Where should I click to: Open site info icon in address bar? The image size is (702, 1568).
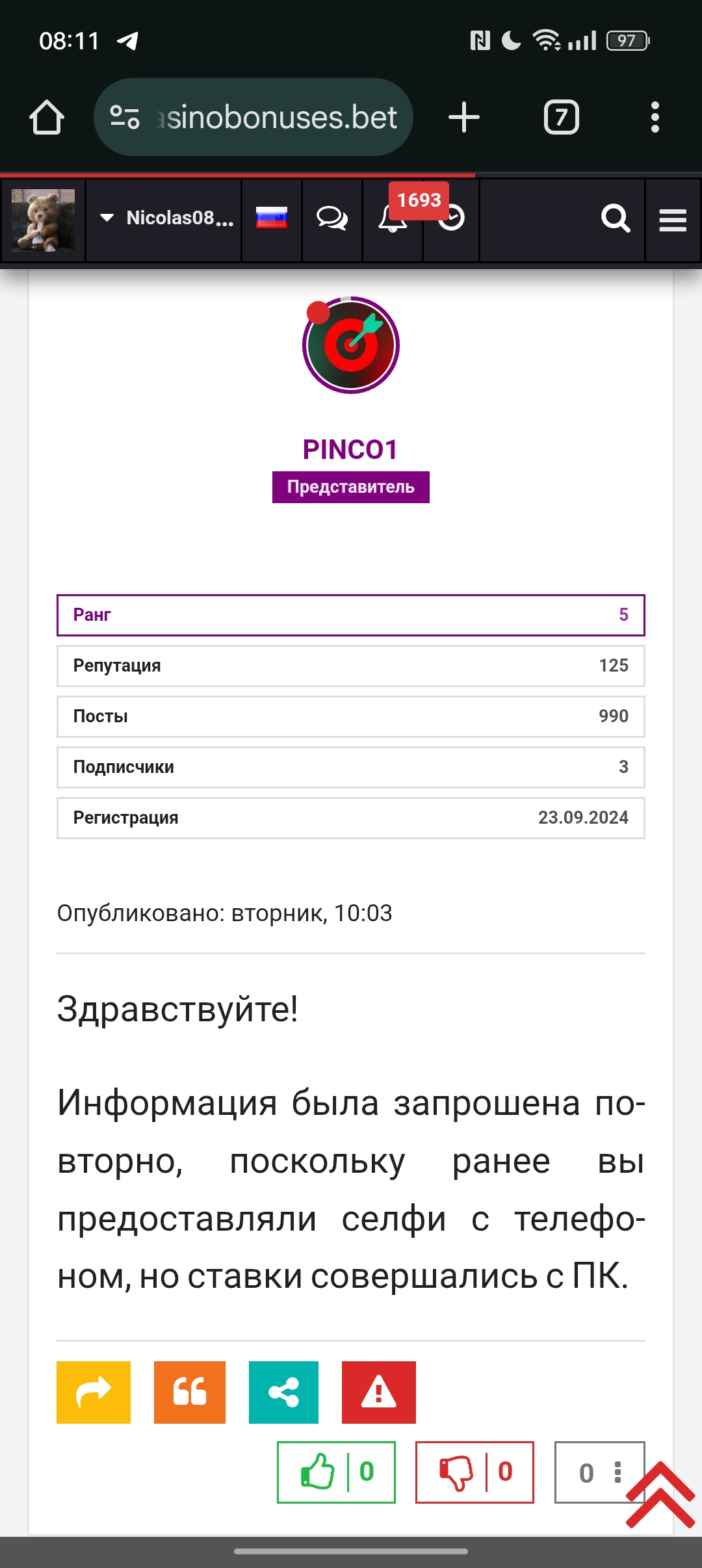click(124, 118)
